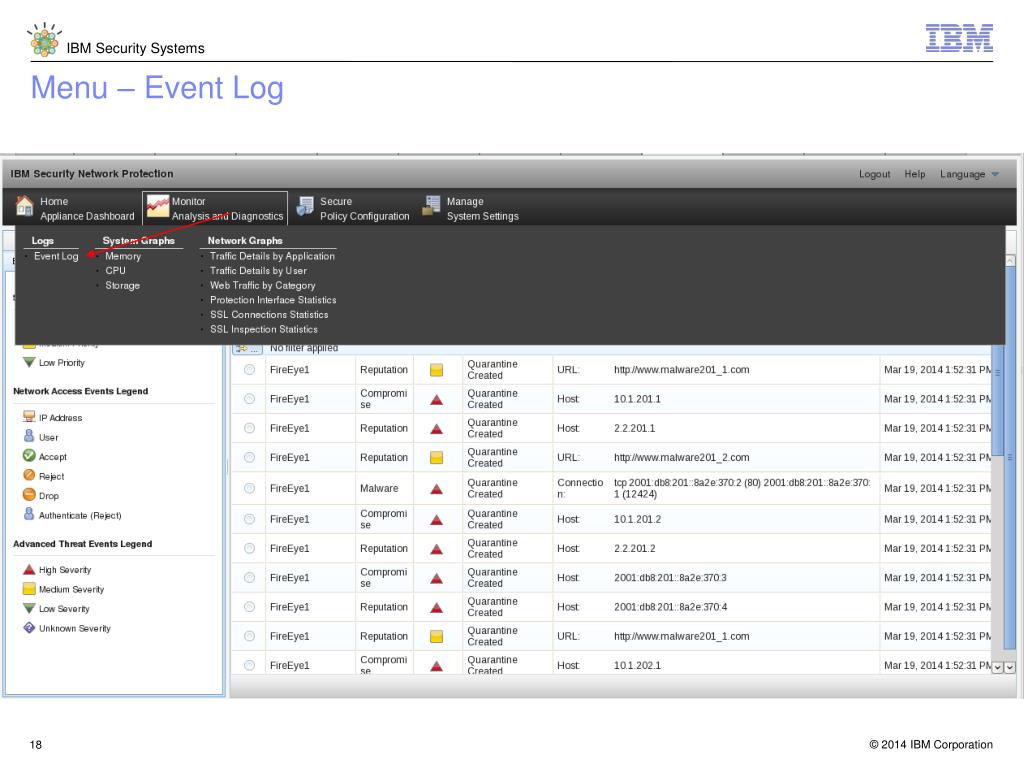Image resolution: width=1024 pixels, height=768 pixels.
Task: Click the tcp 2001:db8:201 connection details cell
Action: click(x=743, y=488)
